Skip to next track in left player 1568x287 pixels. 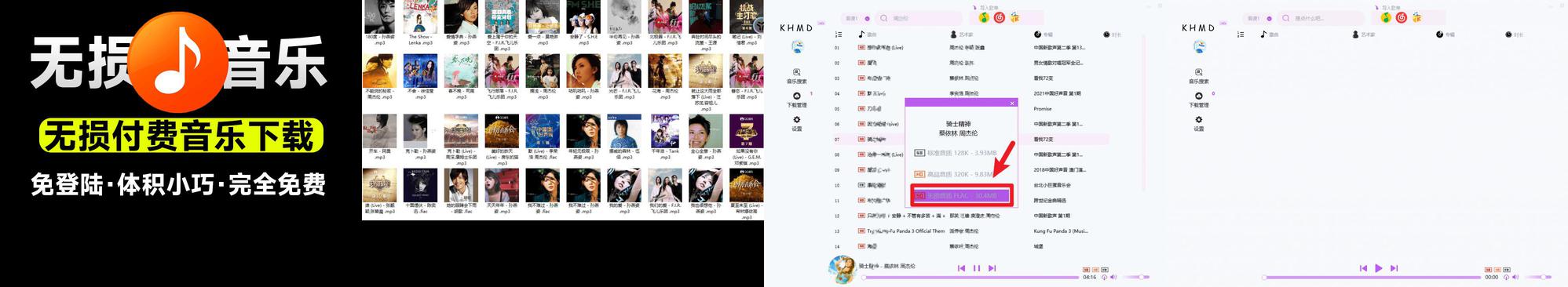click(x=992, y=268)
